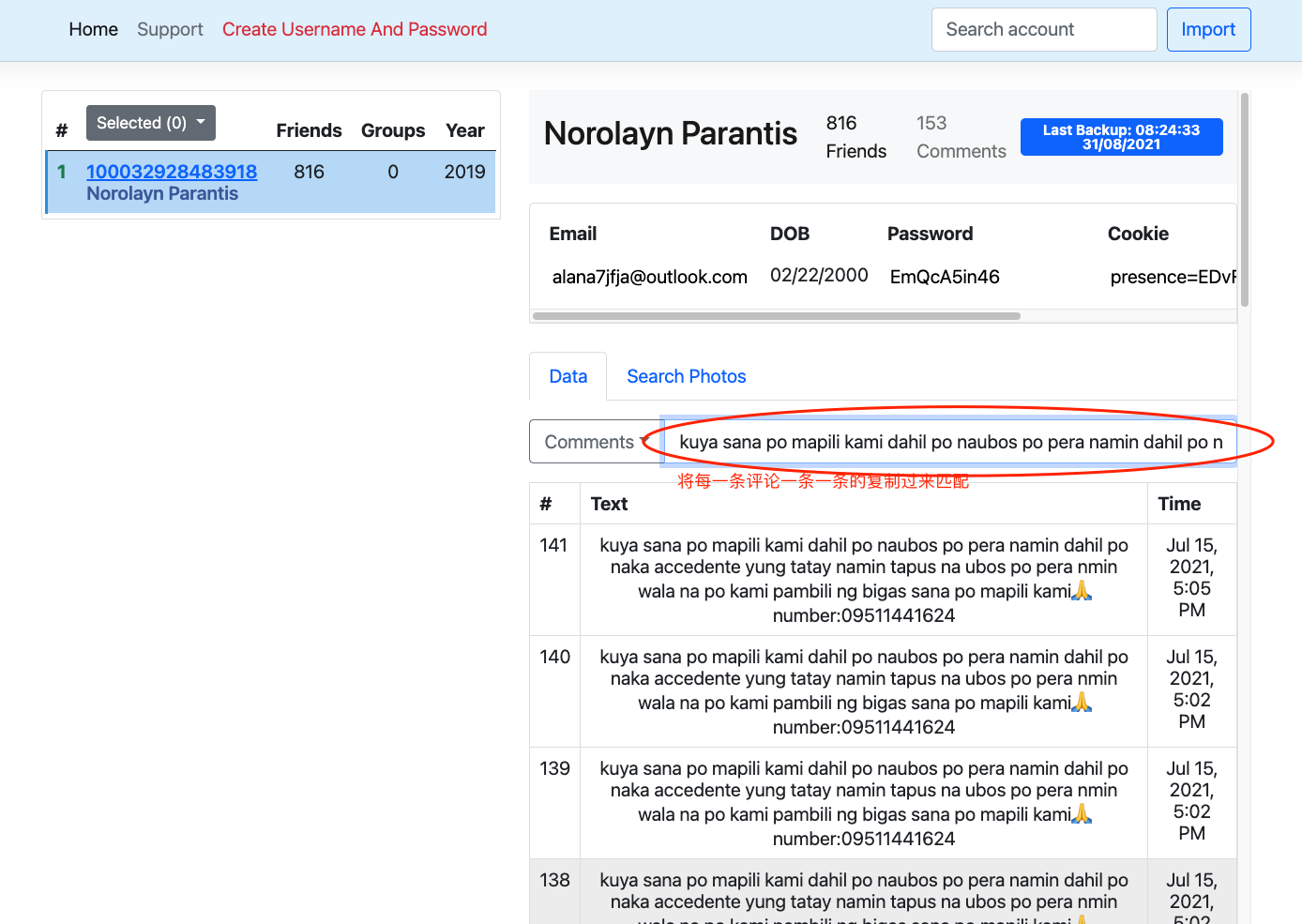1302x924 pixels.
Task: Click the Password column header
Action: [x=930, y=234]
